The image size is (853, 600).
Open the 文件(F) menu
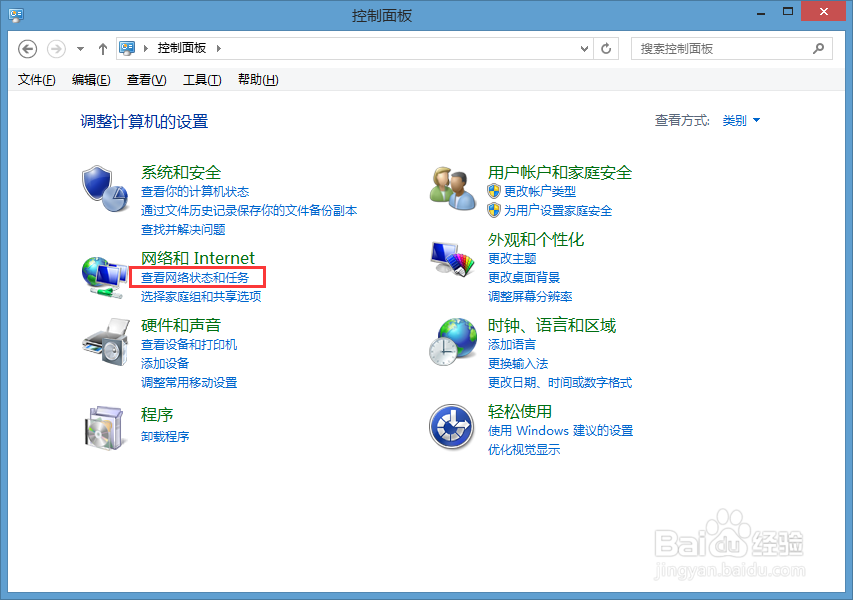(x=36, y=80)
